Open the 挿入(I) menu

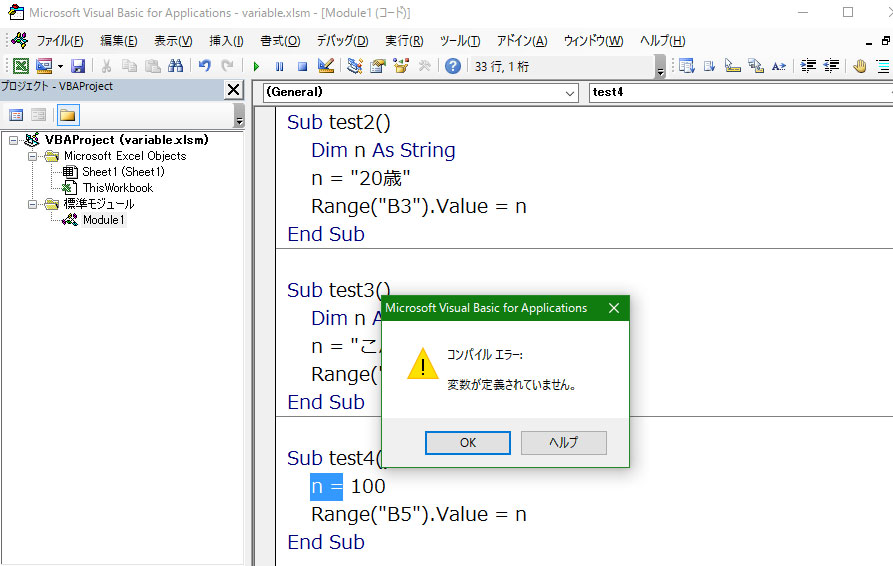226,41
